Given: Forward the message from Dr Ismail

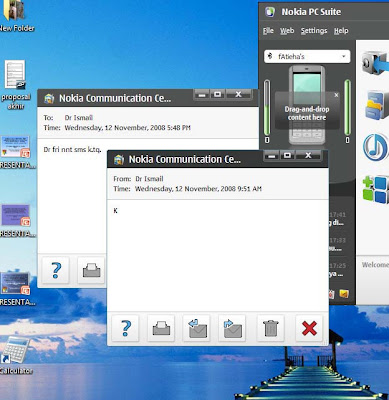Looking at the screenshot, I should (232, 328).
